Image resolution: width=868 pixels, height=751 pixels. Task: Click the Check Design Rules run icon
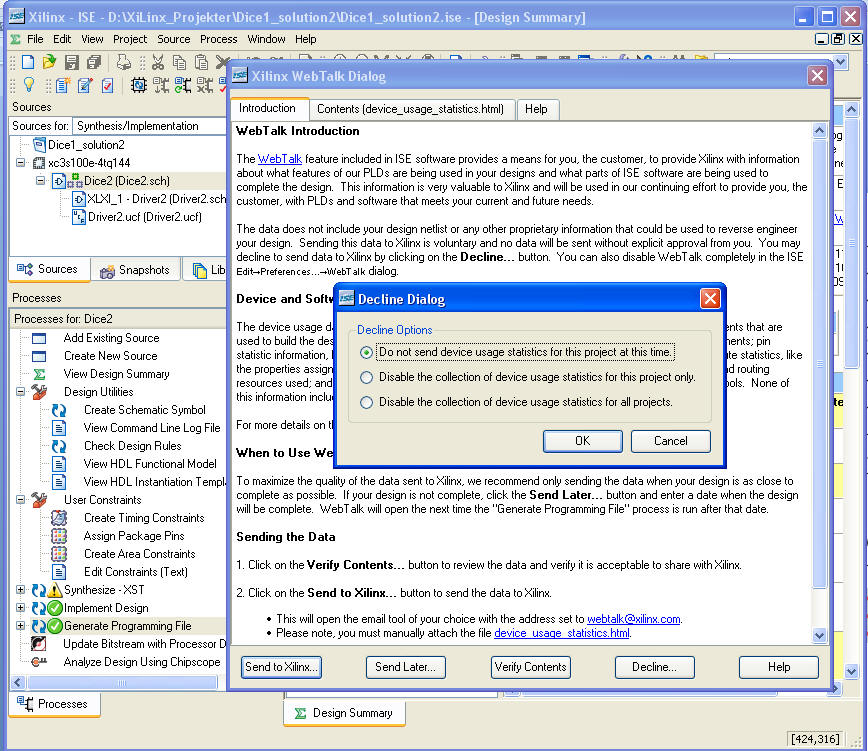59,446
